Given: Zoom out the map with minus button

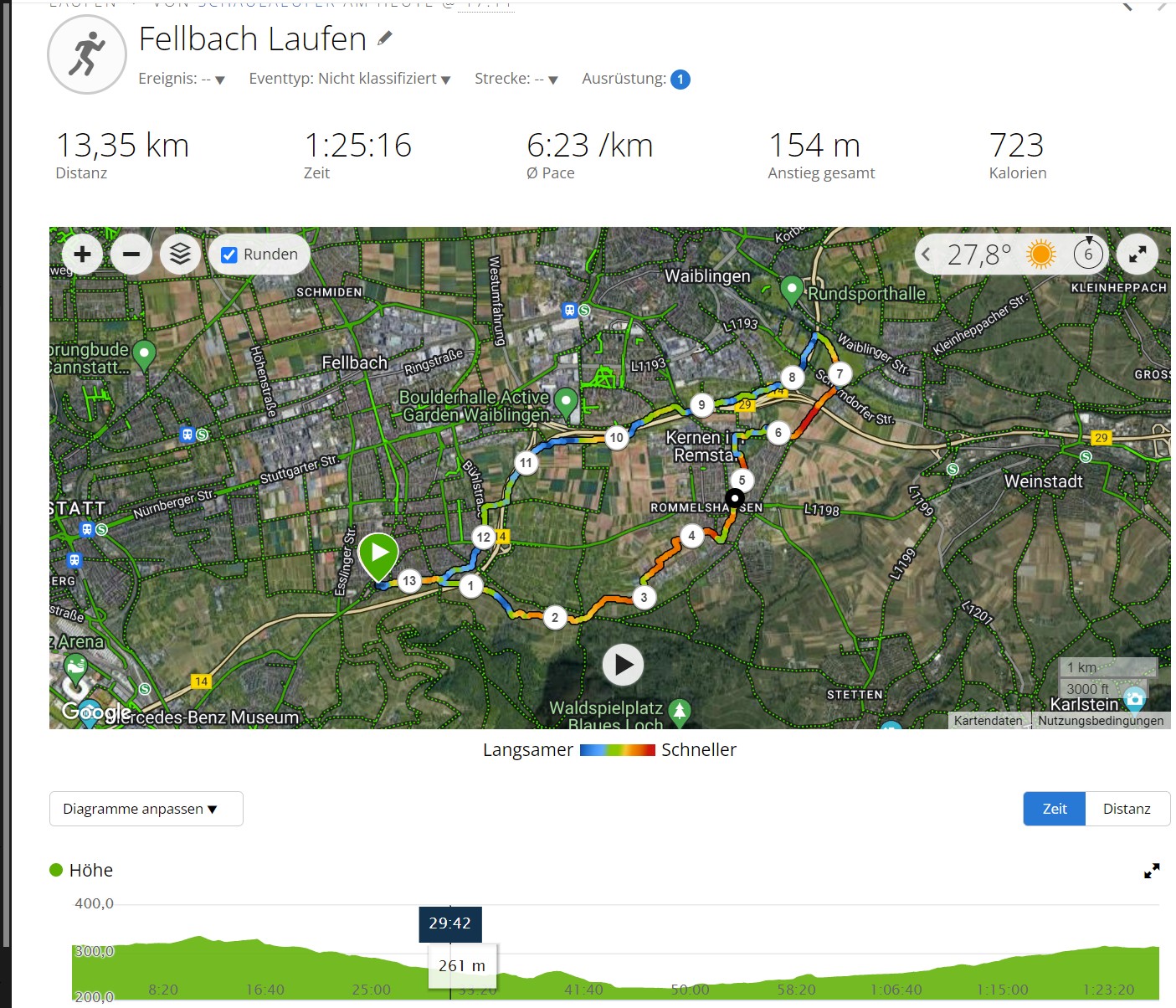Looking at the screenshot, I should click(x=131, y=254).
